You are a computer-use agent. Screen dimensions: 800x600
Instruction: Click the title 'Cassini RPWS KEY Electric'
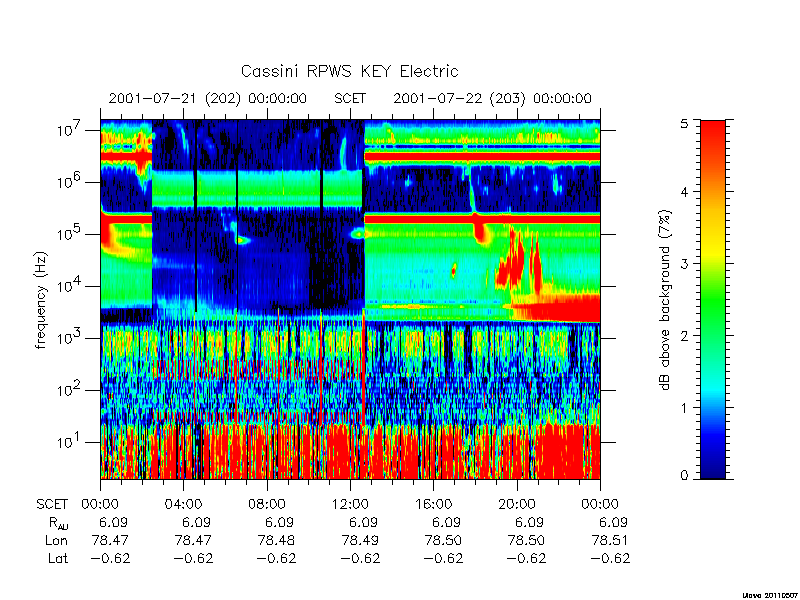click(x=349, y=71)
